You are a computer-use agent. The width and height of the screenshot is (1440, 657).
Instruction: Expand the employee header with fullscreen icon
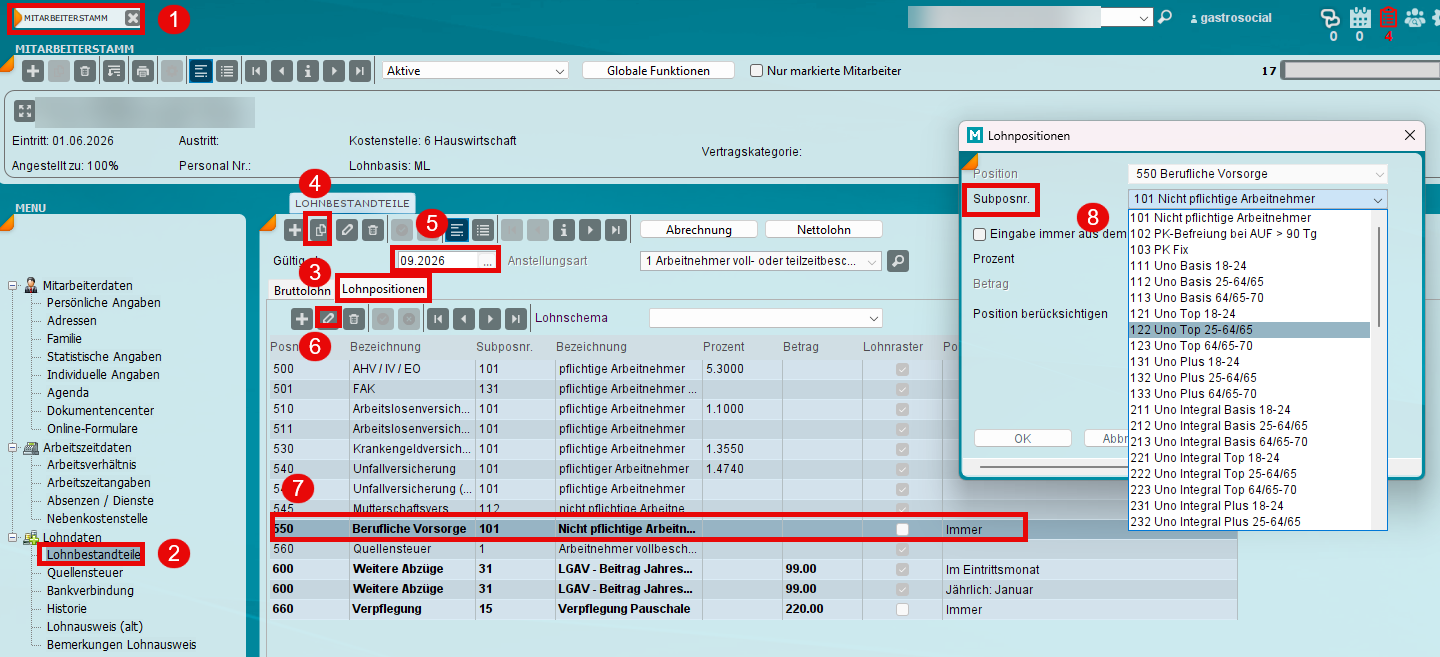(25, 111)
